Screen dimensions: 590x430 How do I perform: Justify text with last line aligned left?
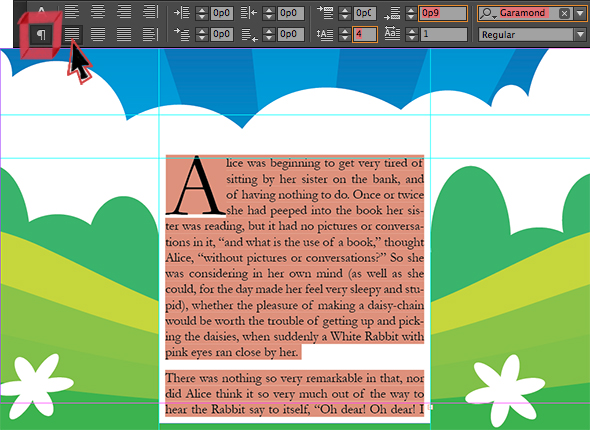coord(71,34)
